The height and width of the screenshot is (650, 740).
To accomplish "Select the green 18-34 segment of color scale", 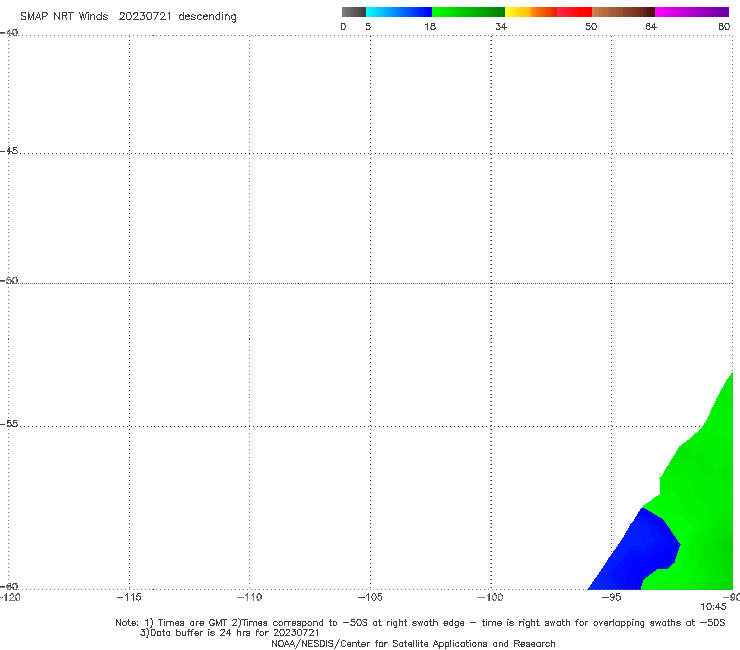I will click(468, 12).
